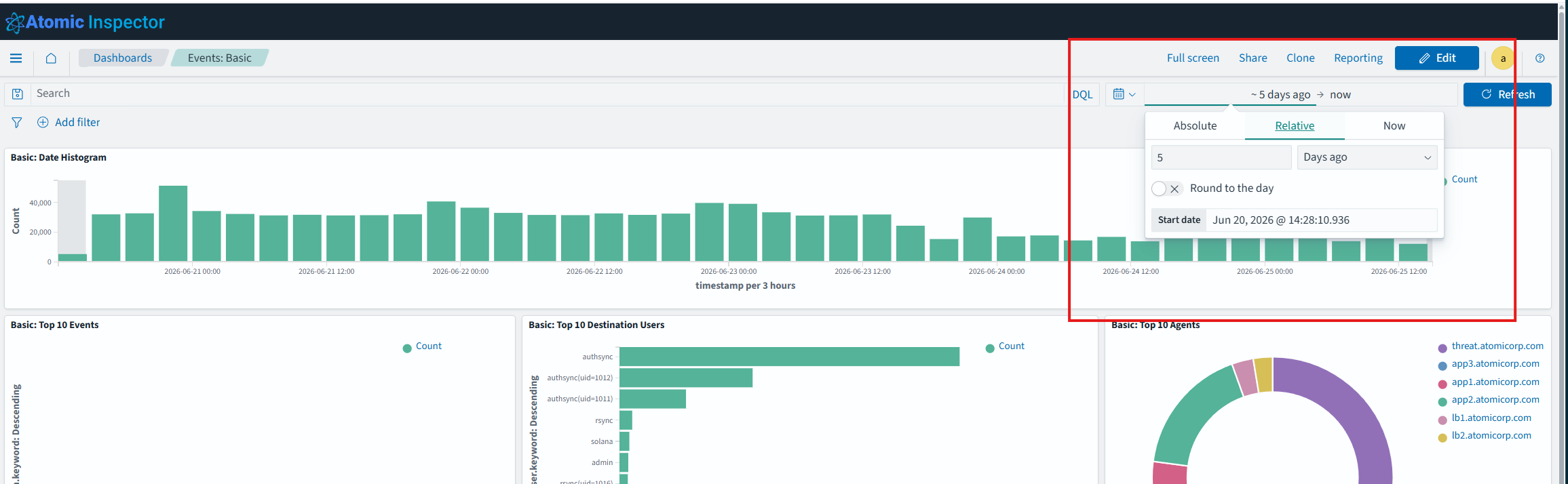The width and height of the screenshot is (1568, 484).
Task: Click the Refresh button
Action: coord(1507,95)
